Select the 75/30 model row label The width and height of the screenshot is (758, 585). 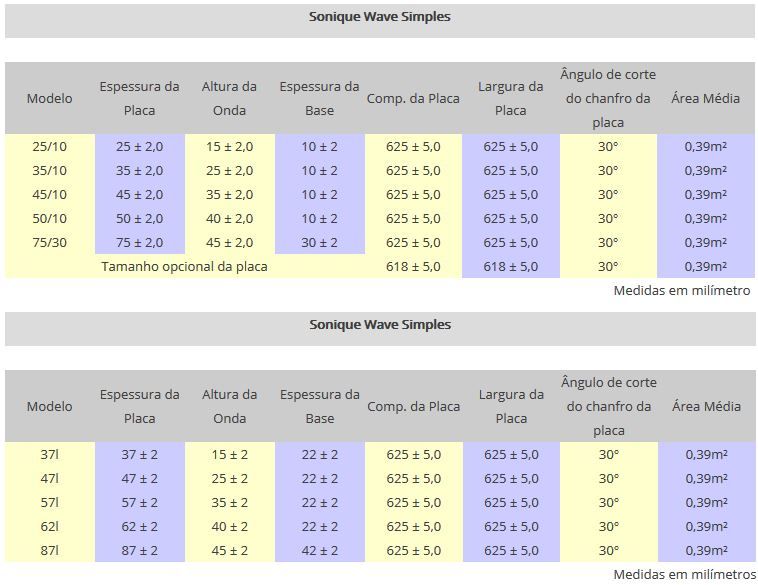(49, 242)
